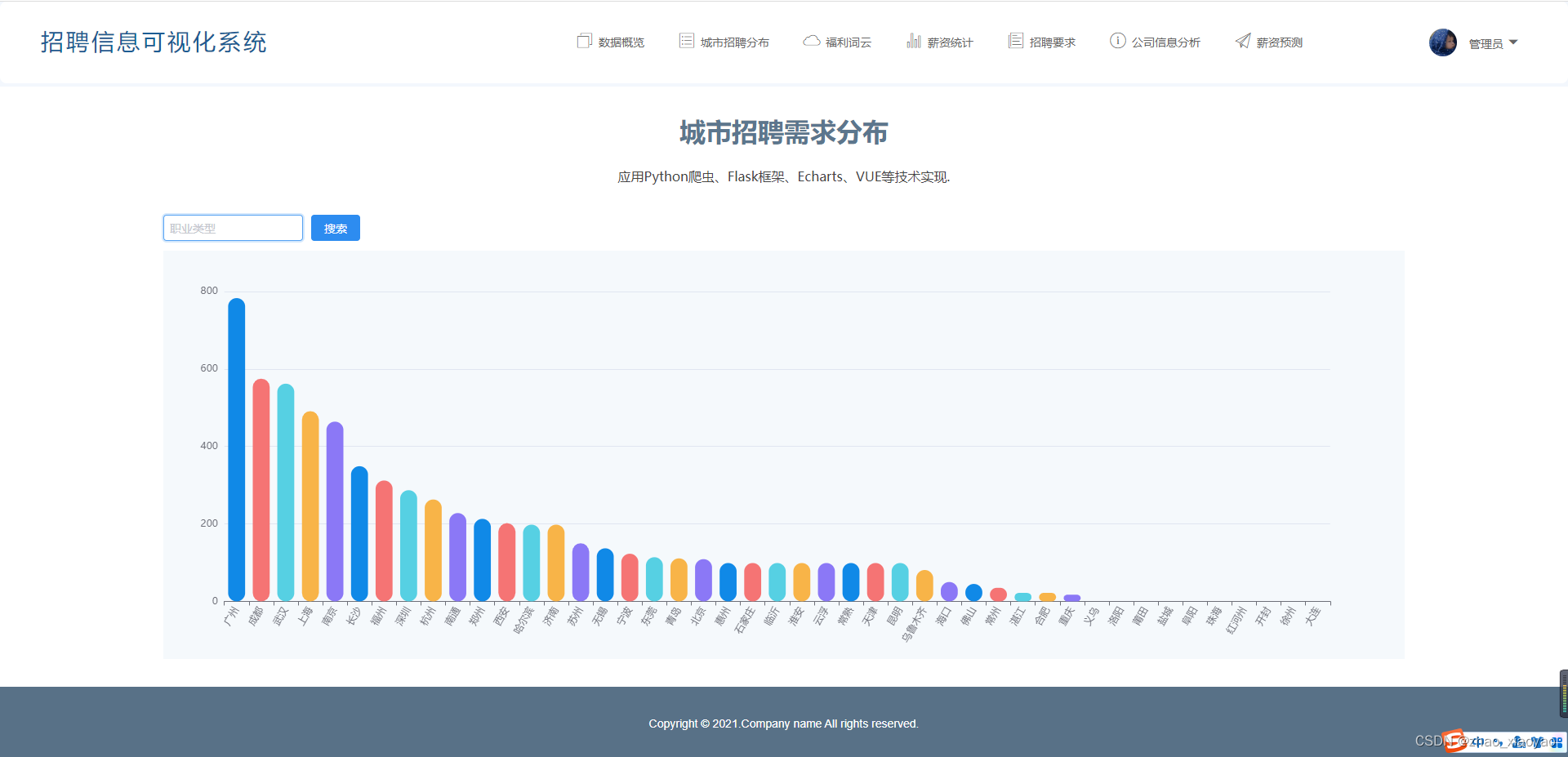
Task: Click the 公司信息分析 info icon
Action: 1117,41
